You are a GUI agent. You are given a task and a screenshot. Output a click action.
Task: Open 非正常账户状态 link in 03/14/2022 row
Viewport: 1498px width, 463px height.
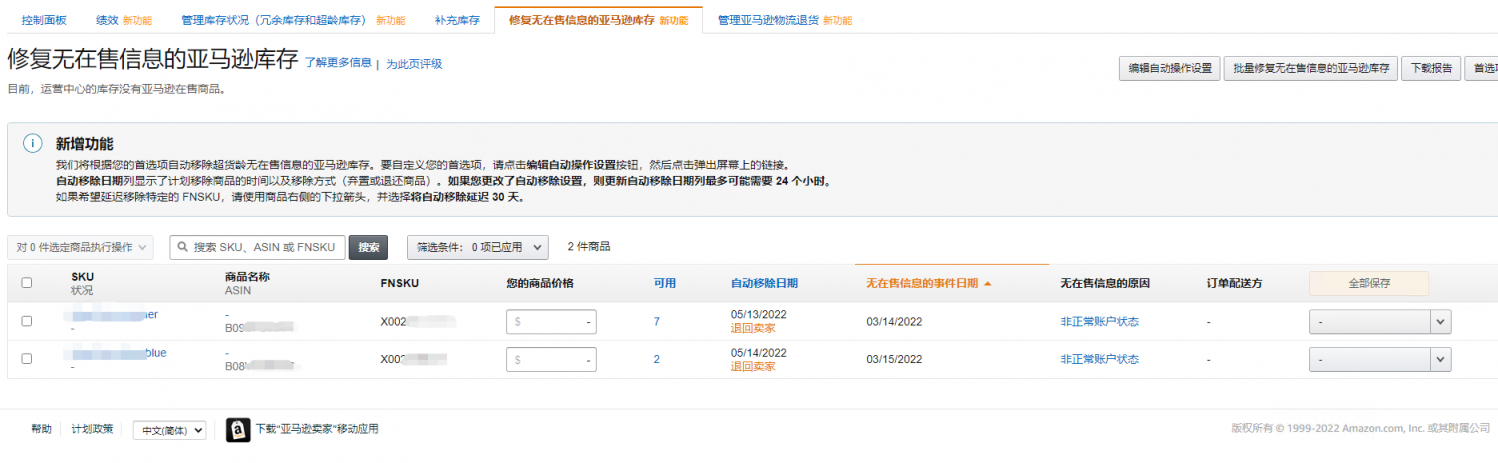1099,321
